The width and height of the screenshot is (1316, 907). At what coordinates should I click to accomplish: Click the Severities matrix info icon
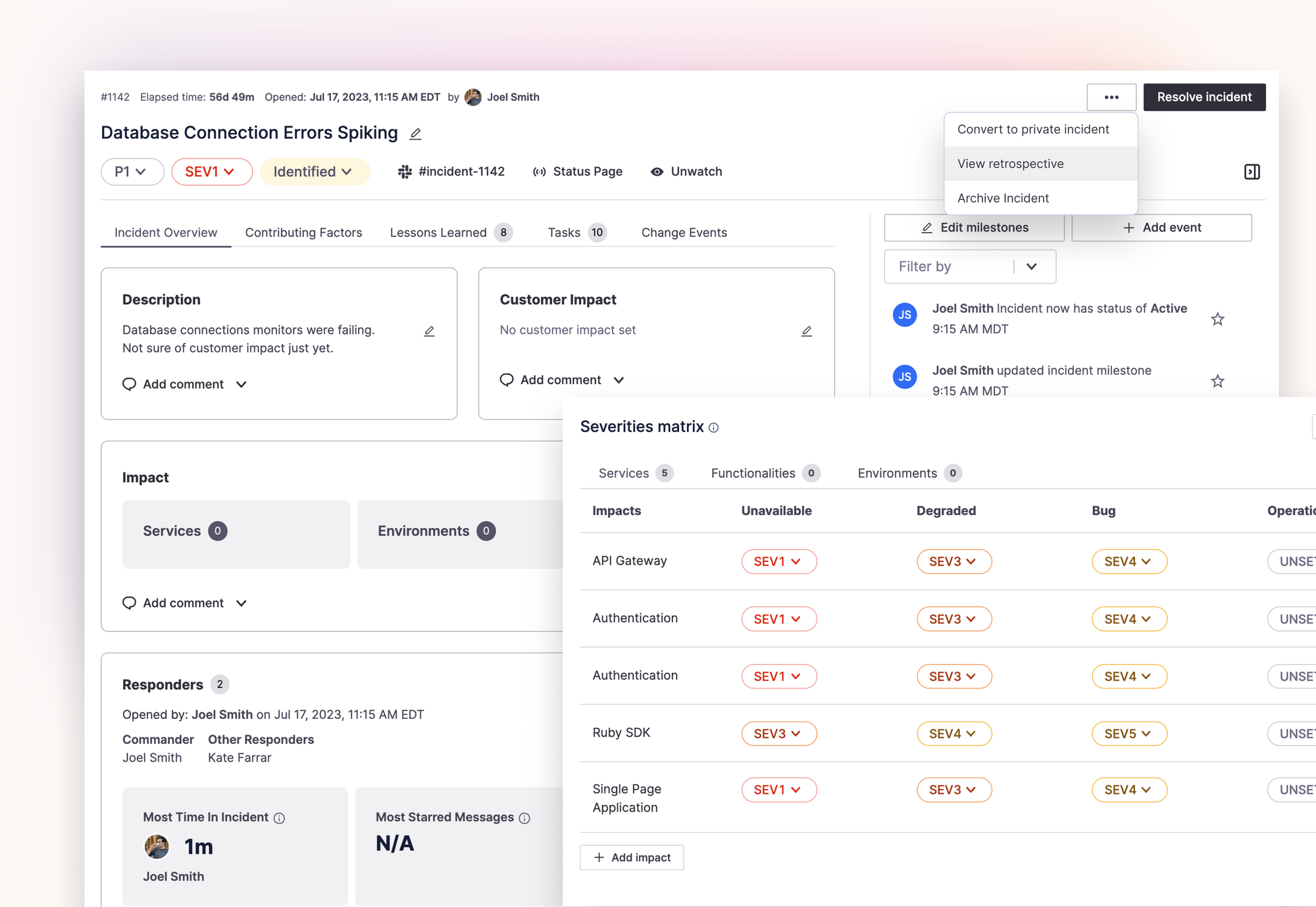714,428
